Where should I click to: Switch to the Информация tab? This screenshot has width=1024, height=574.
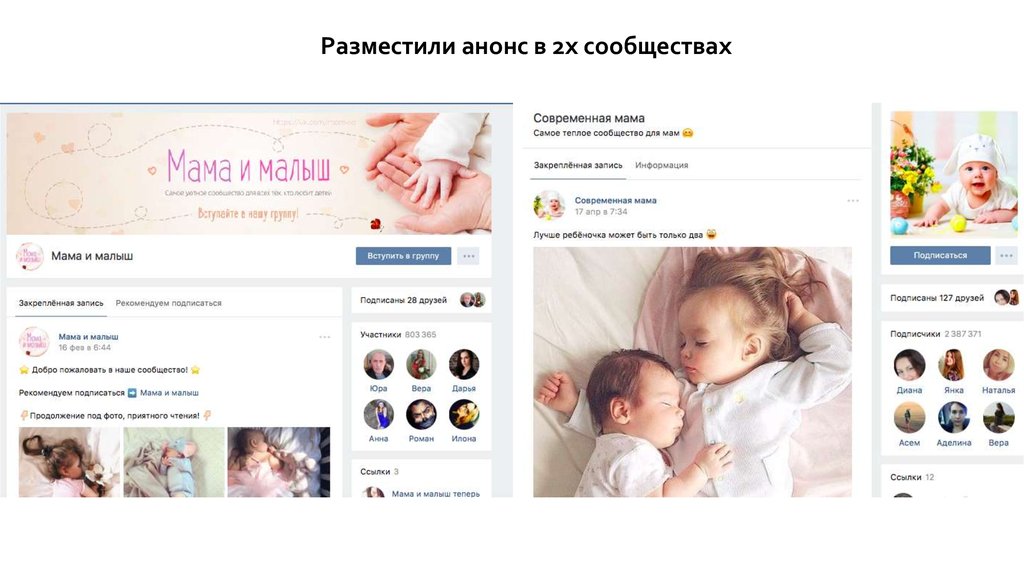pos(662,165)
